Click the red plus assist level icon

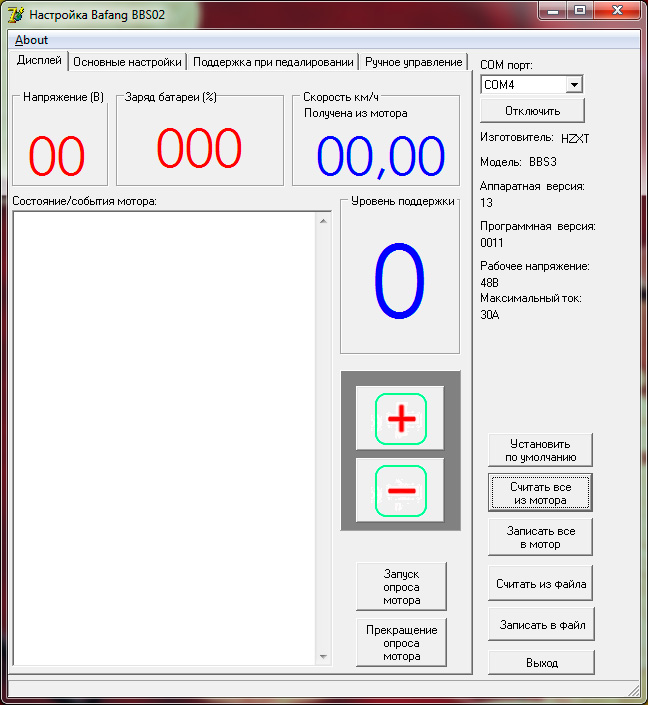point(401,419)
